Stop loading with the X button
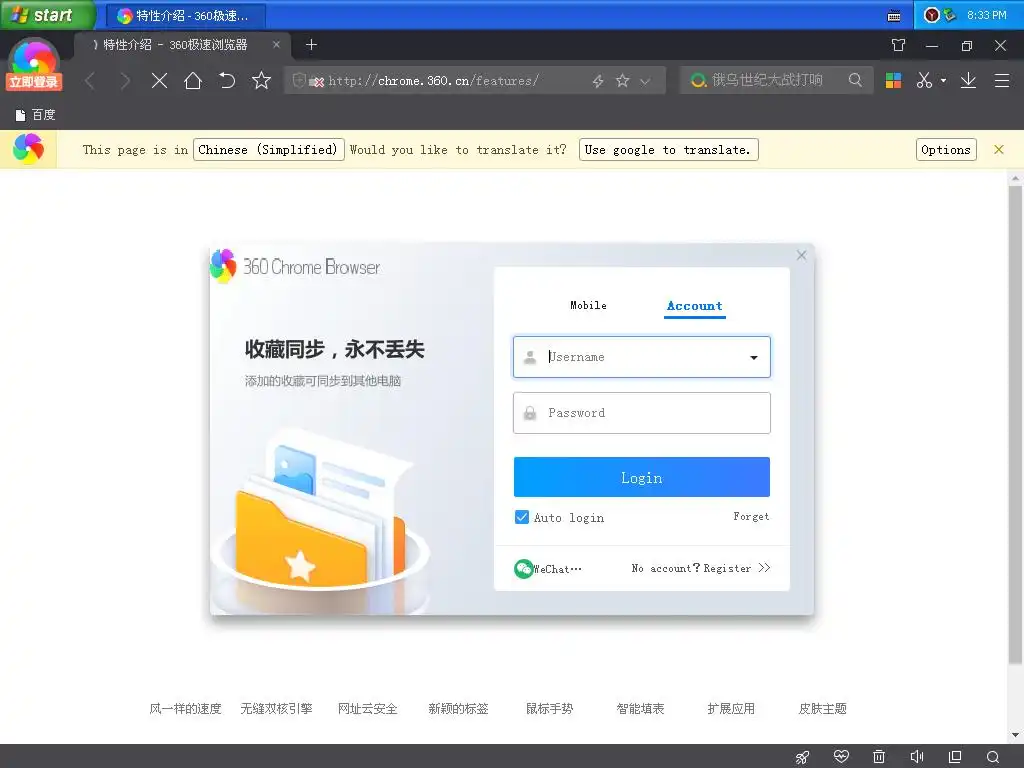Image resolution: width=1024 pixels, height=768 pixels. 159,81
